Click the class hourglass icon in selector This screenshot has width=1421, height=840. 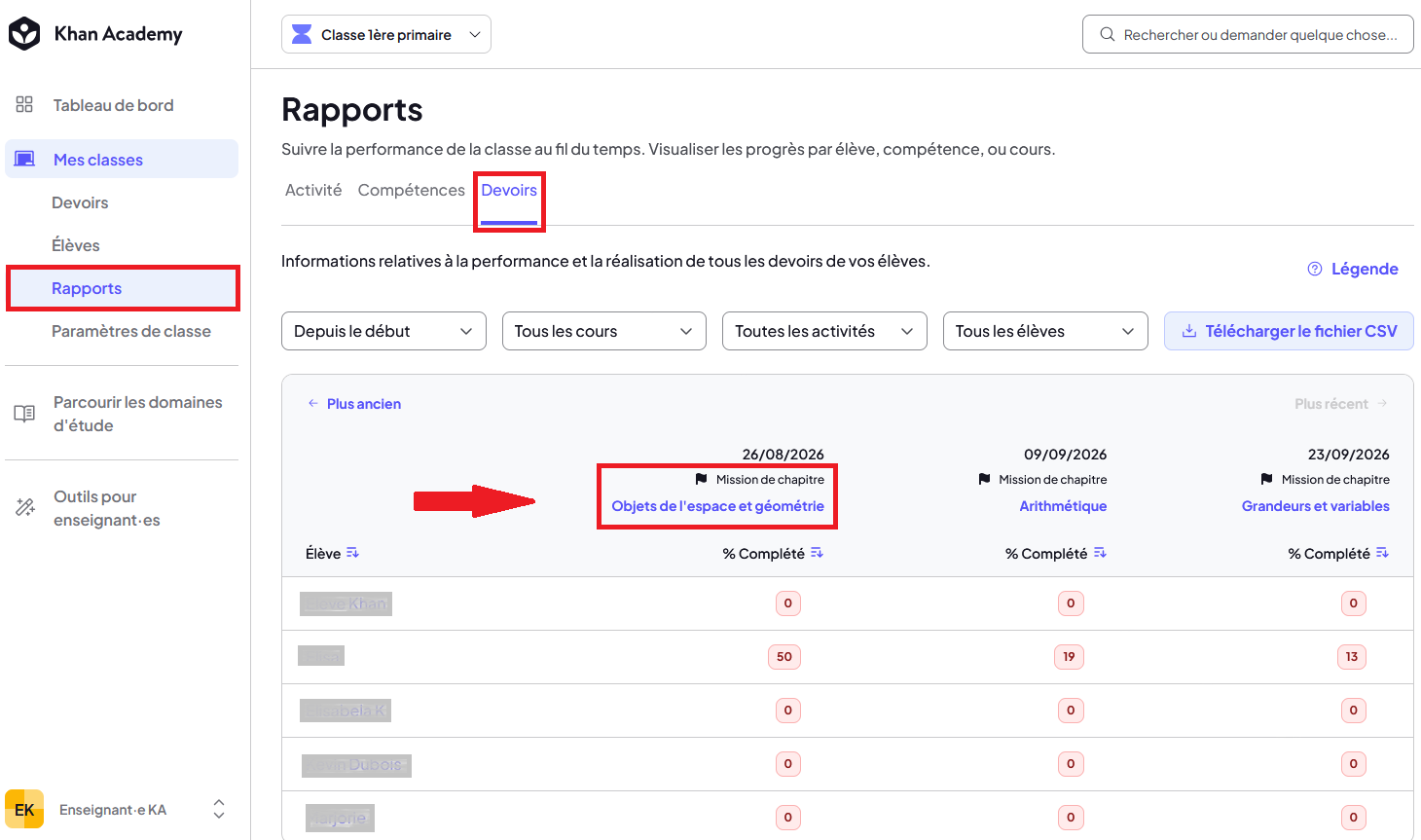click(x=303, y=35)
